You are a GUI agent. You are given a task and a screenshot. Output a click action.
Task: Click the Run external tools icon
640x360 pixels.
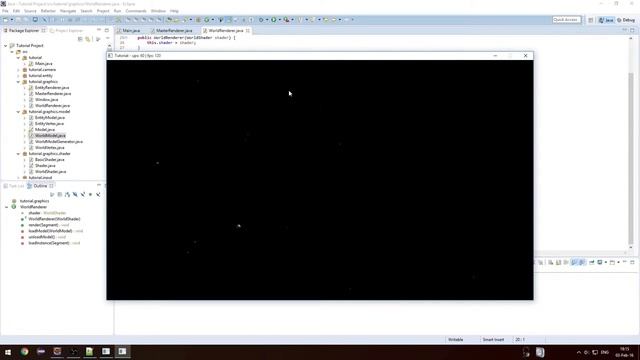[287, 20]
